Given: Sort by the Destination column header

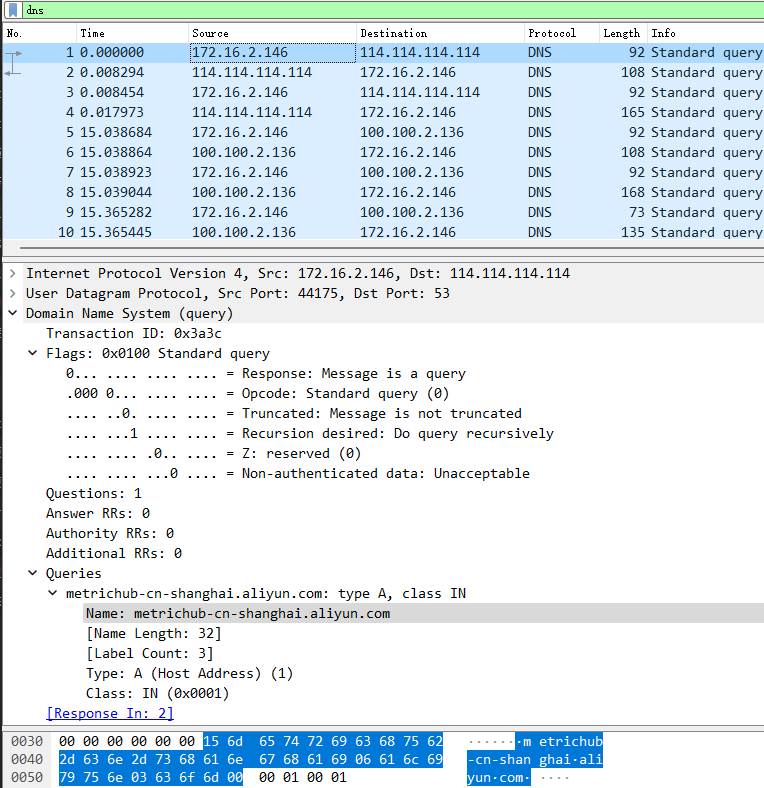Looking at the screenshot, I should click(x=440, y=33).
